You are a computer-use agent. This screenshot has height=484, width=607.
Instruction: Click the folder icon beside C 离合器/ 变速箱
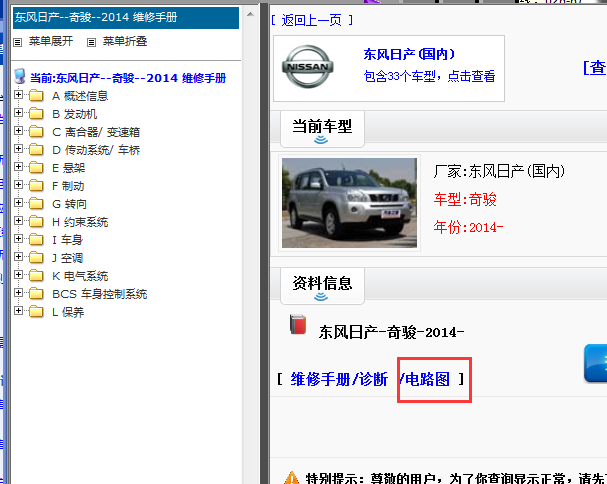tap(36, 132)
